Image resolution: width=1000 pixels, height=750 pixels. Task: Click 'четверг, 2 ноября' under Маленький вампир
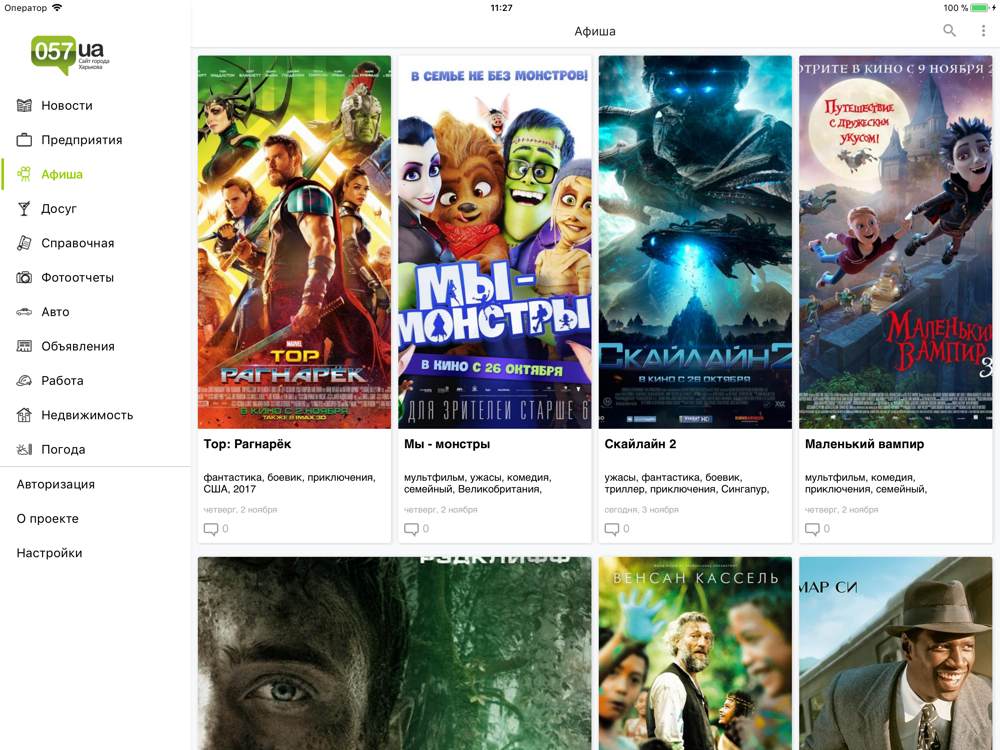tap(842, 510)
